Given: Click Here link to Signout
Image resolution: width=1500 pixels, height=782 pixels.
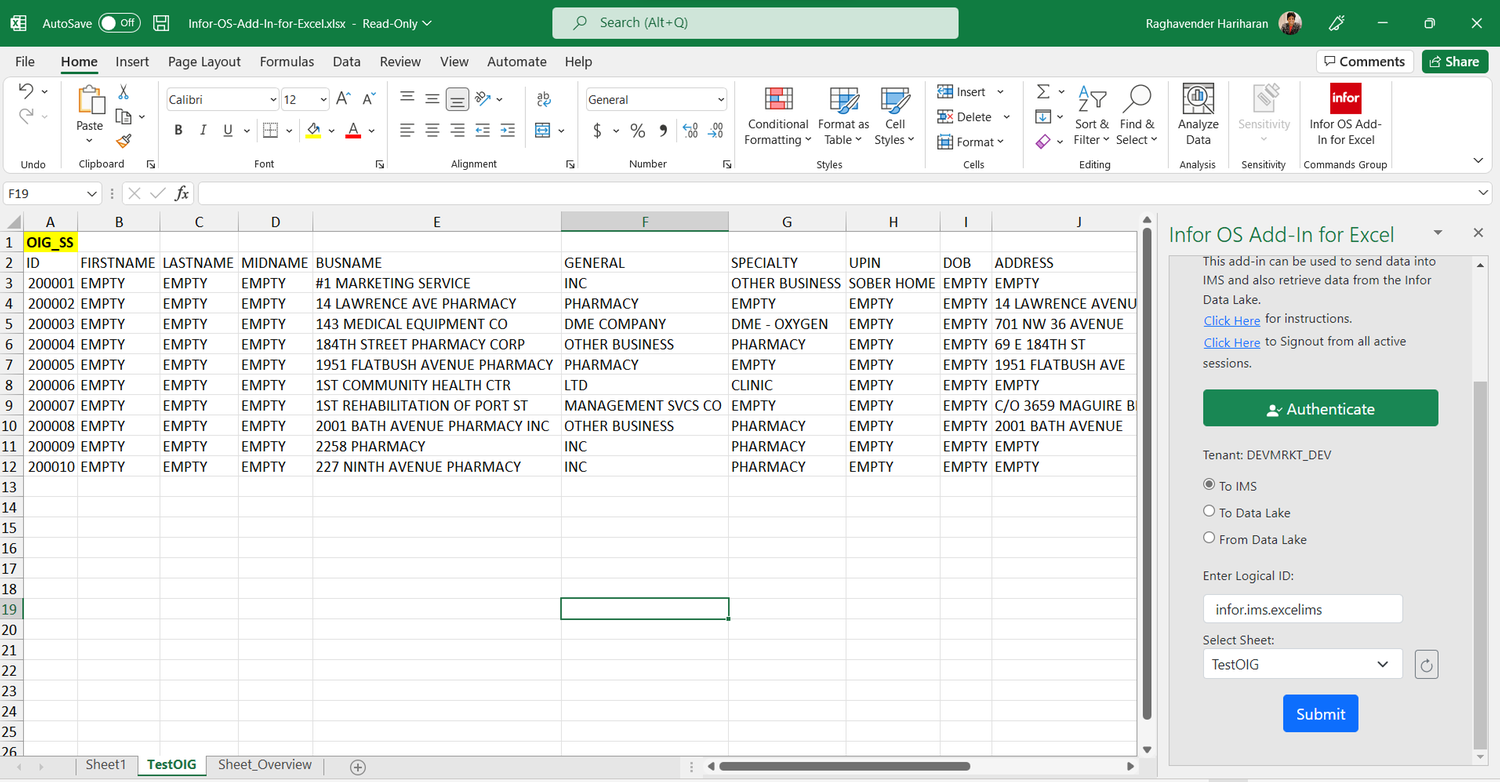Looking at the screenshot, I should [x=1231, y=342].
